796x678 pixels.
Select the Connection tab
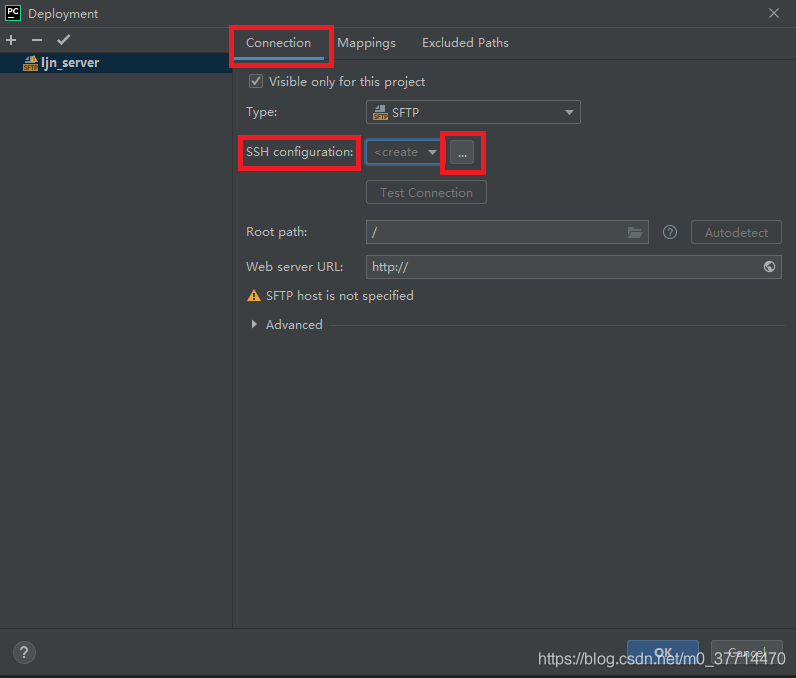tap(278, 43)
